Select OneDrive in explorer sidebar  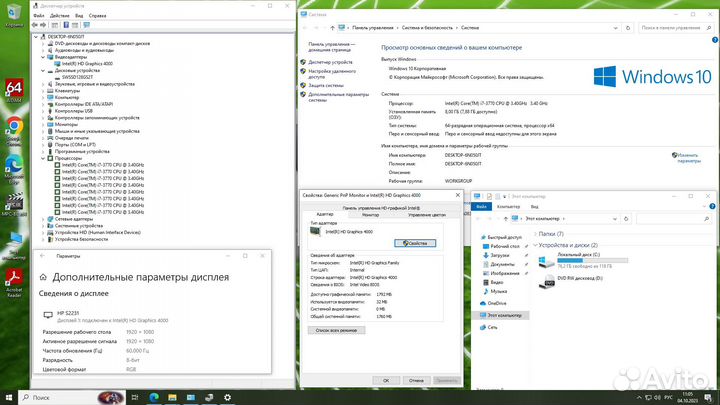pos(496,304)
